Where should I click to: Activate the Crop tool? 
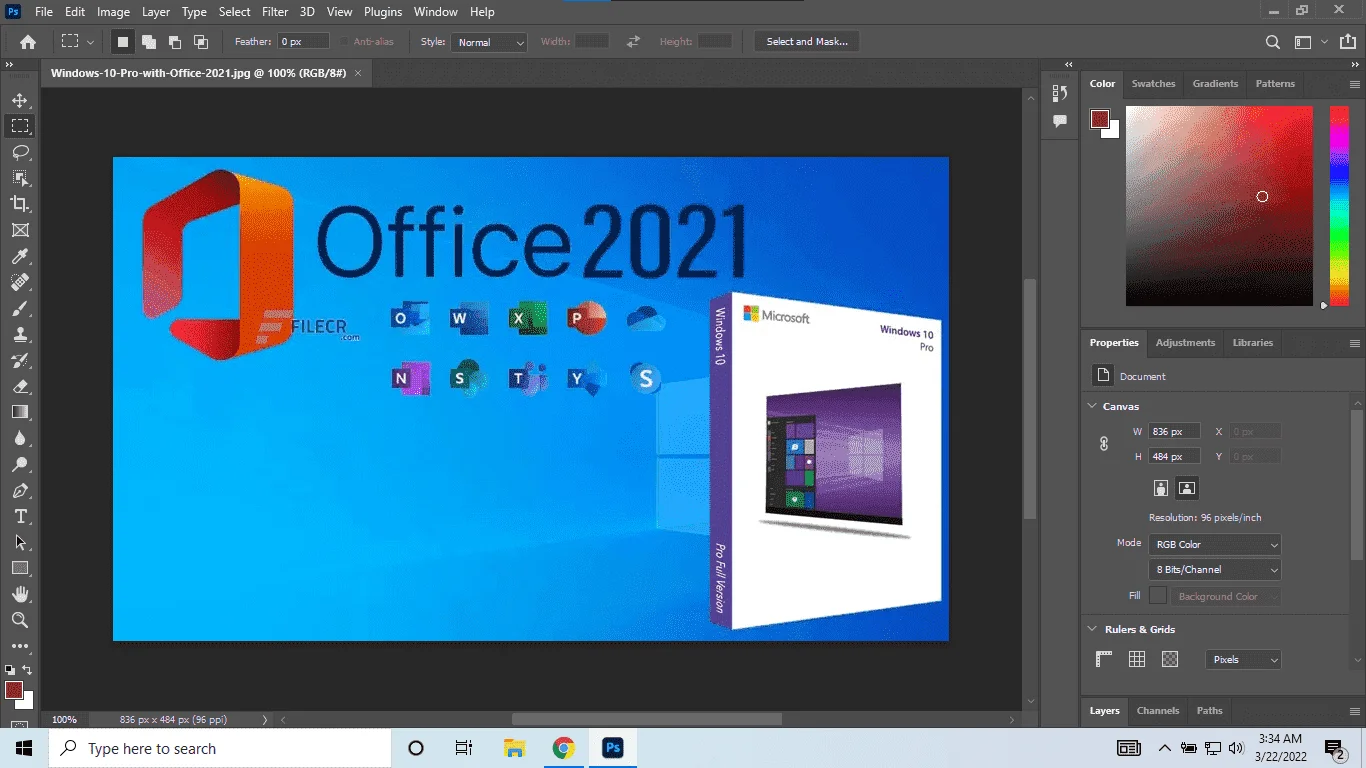click(20, 204)
